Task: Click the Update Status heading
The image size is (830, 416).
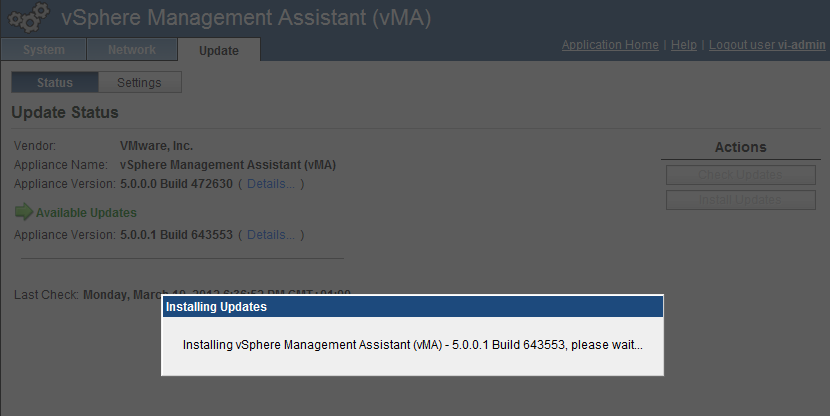Action: (x=65, y=112)
